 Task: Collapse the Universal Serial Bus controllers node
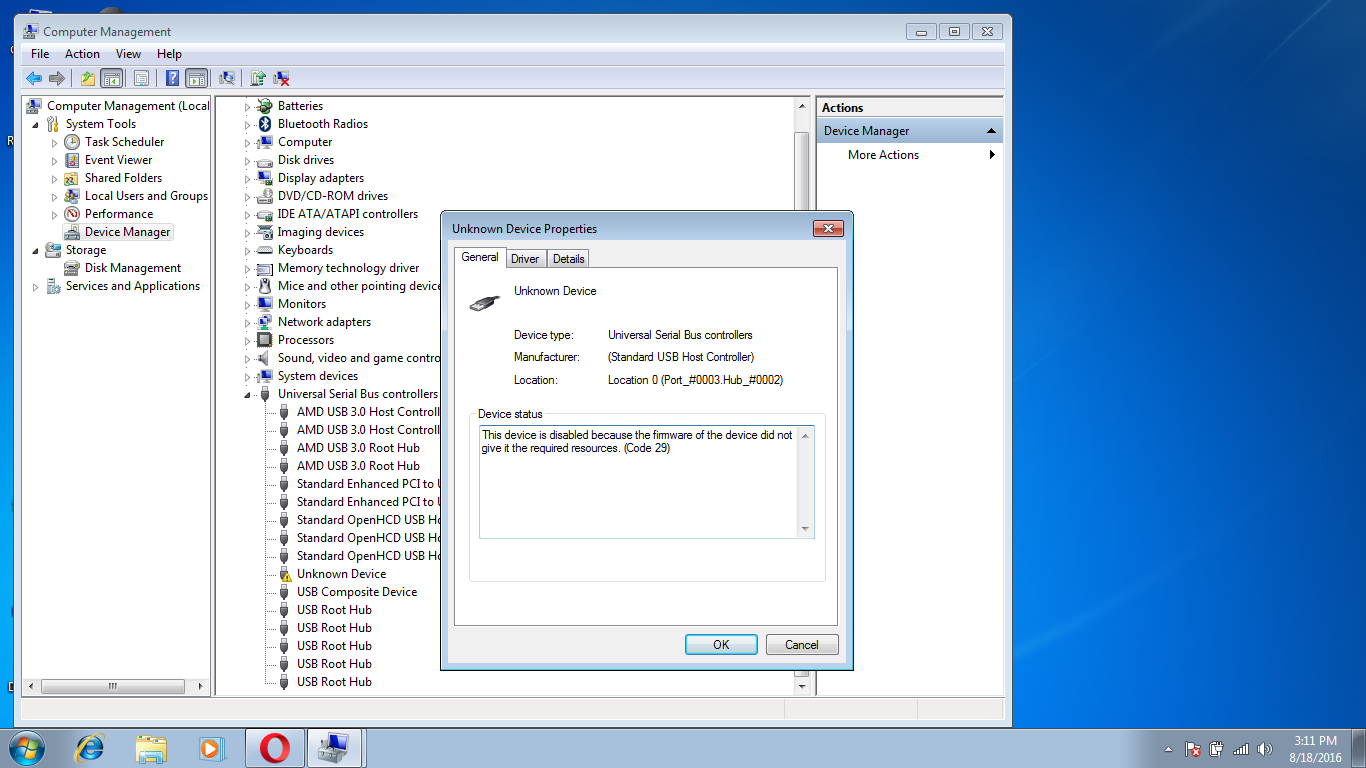tap(248, 395)
